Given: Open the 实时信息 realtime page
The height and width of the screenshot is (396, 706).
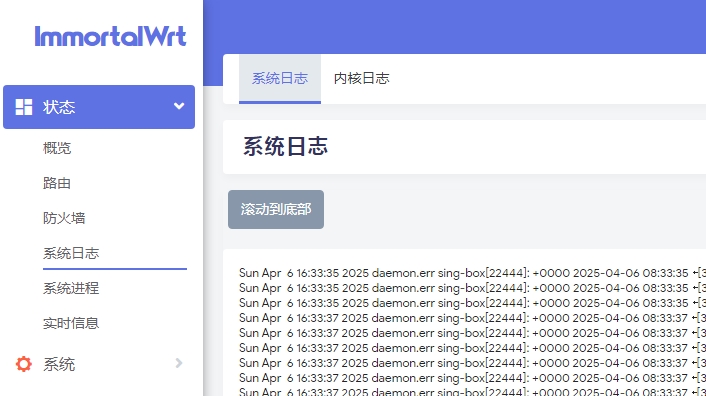Looking at the screenshot, I should coord(71,323).
